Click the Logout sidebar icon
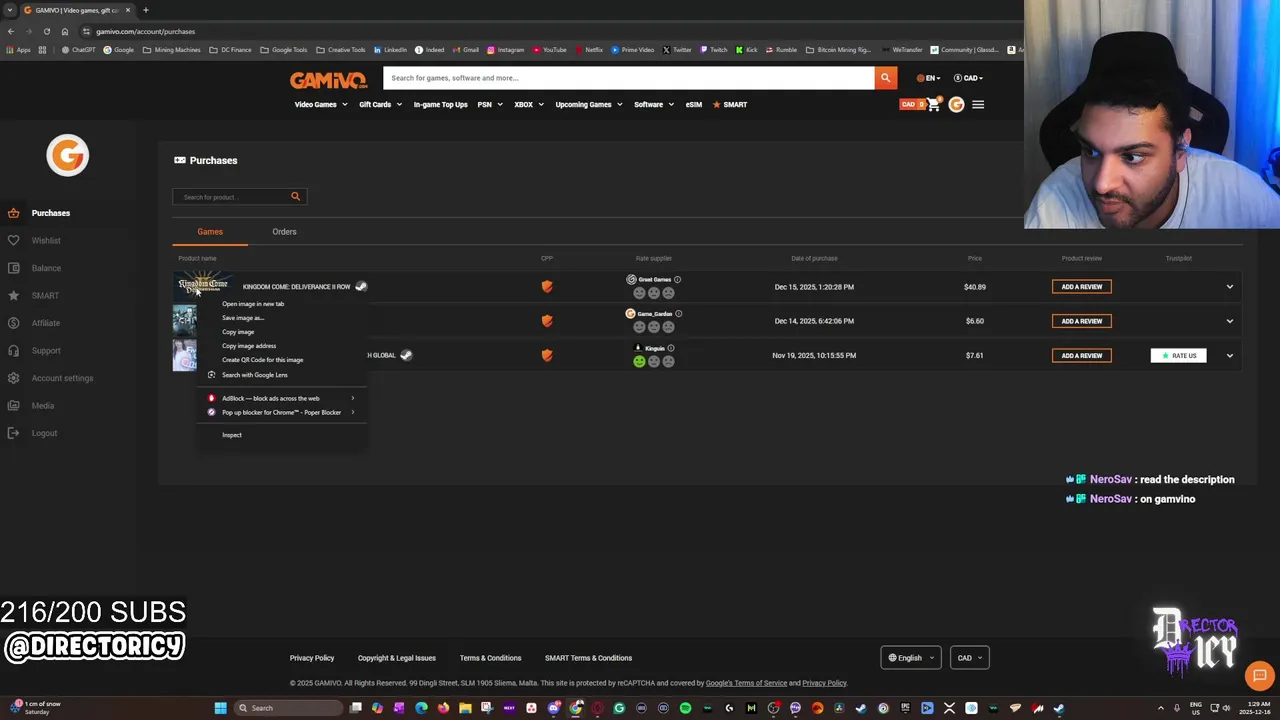This screenshot has height=720, width=1280. [x=13, y=433]
